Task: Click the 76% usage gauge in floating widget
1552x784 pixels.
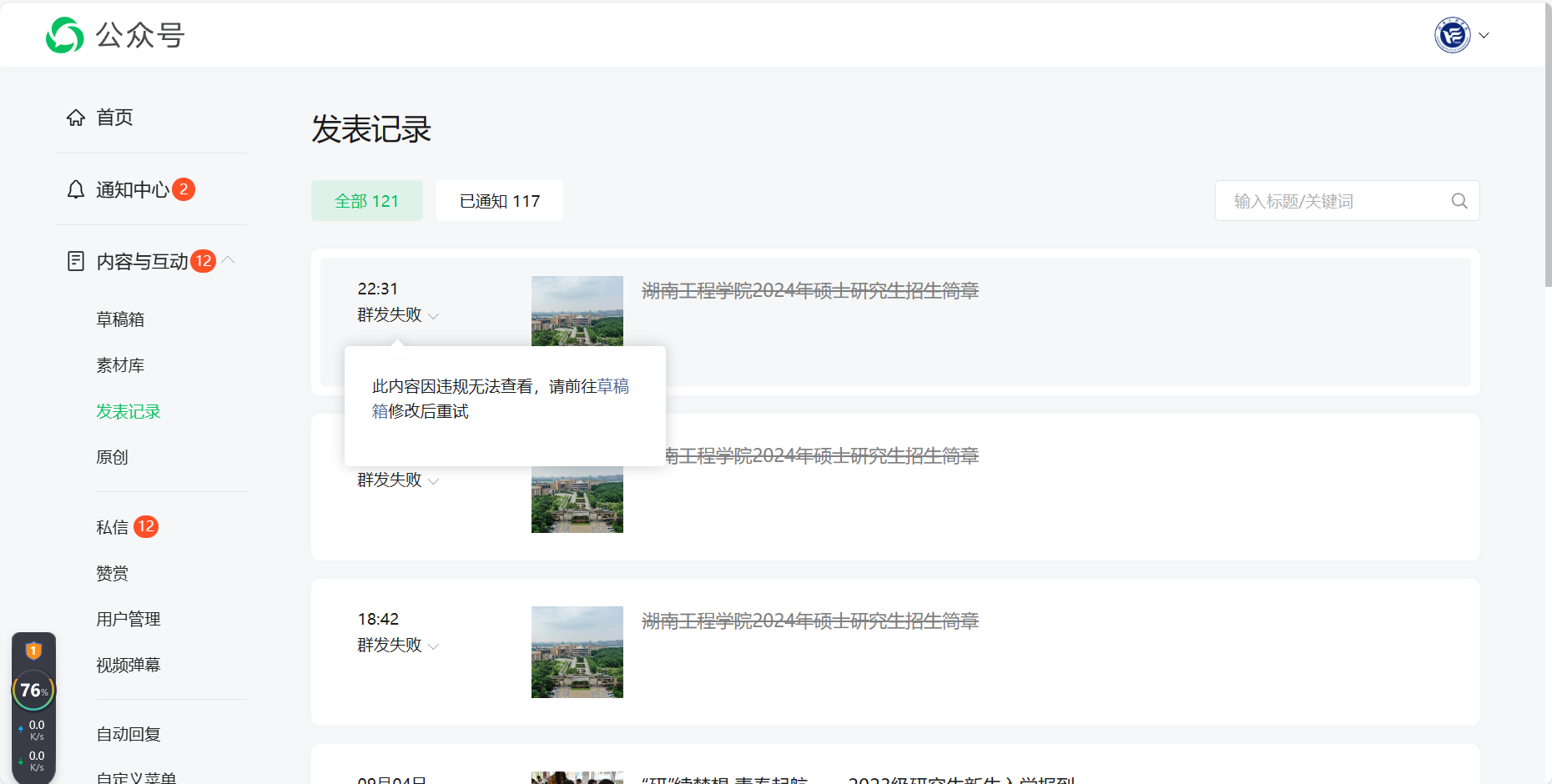Action: [x=33, y=691]
